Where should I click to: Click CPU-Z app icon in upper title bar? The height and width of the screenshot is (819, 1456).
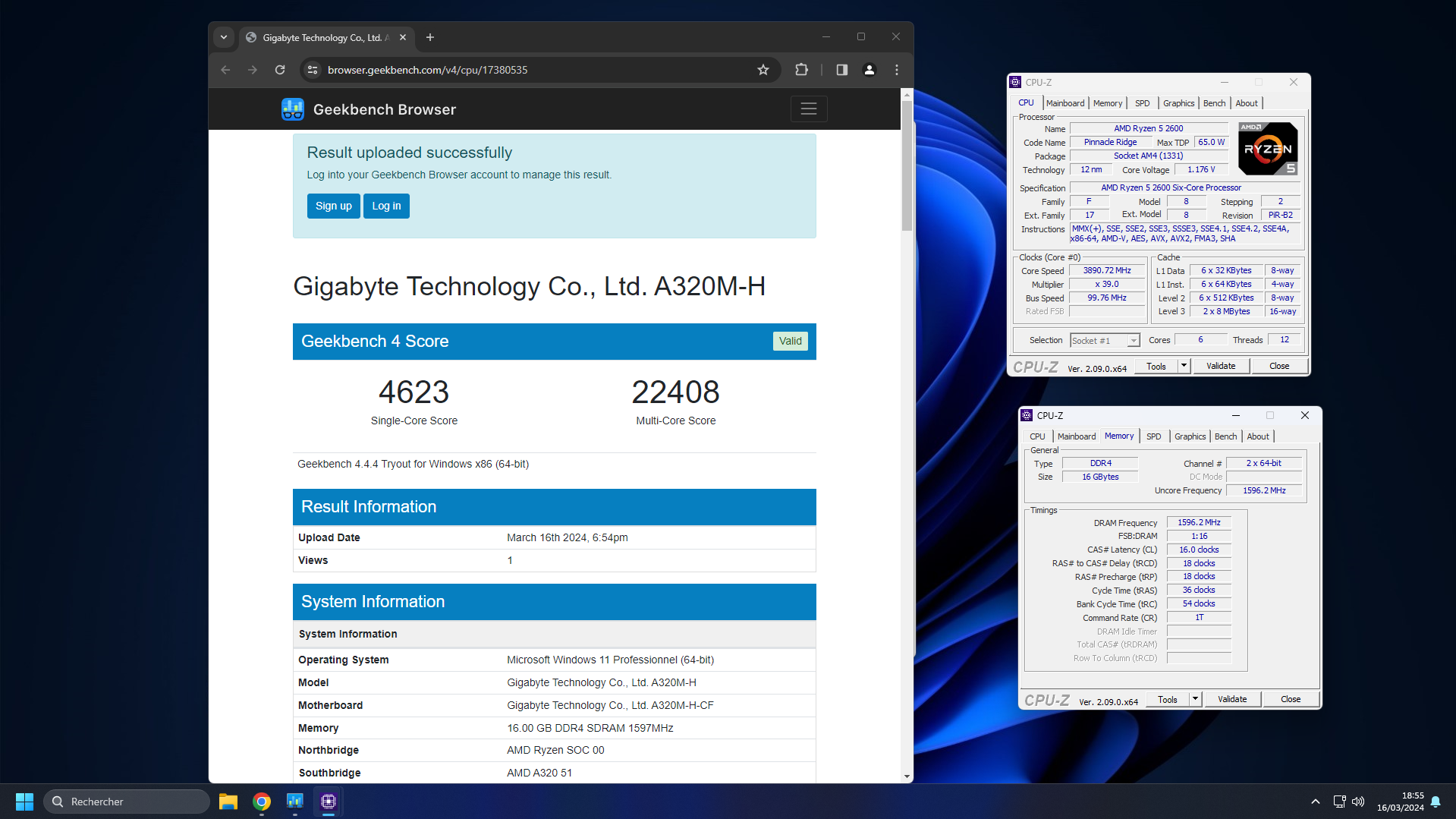click(1016, 82)
